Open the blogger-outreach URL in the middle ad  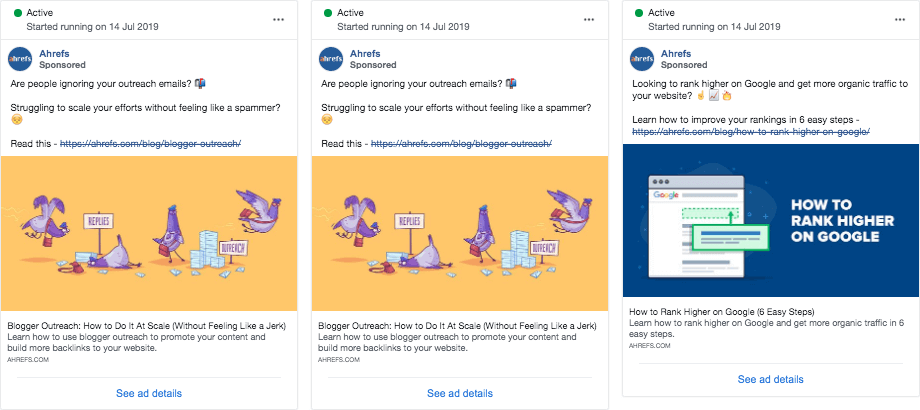click(461, 144)
